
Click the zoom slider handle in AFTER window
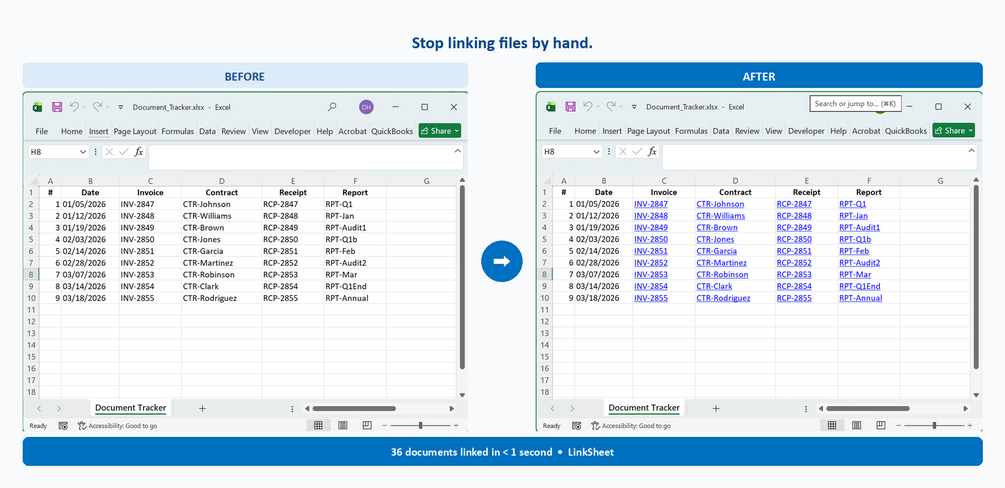(934, 425)
